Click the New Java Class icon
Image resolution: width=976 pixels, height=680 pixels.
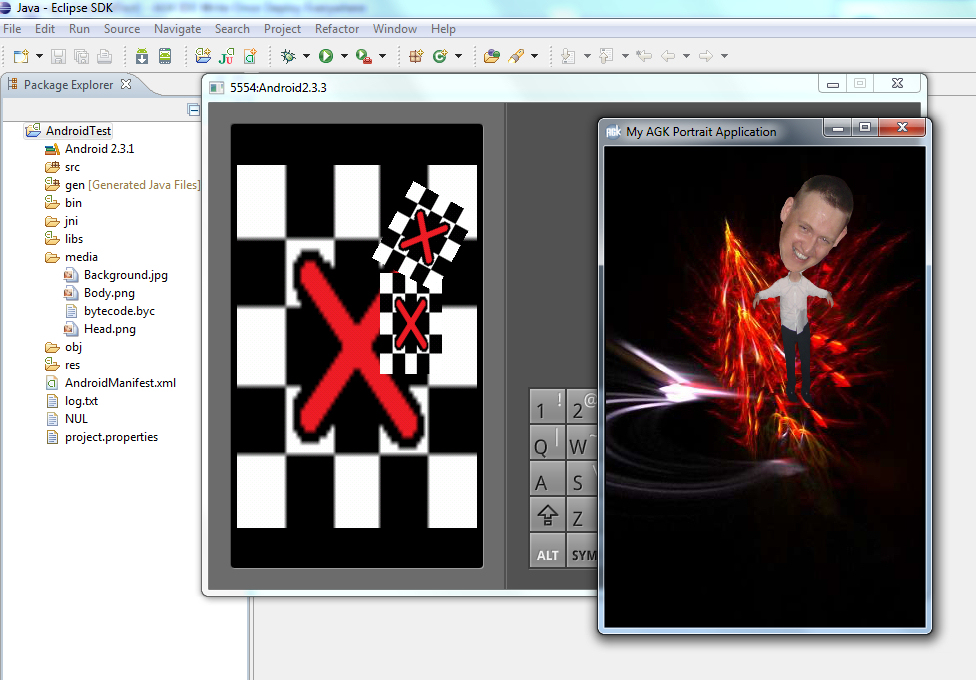tap(440, 56)
